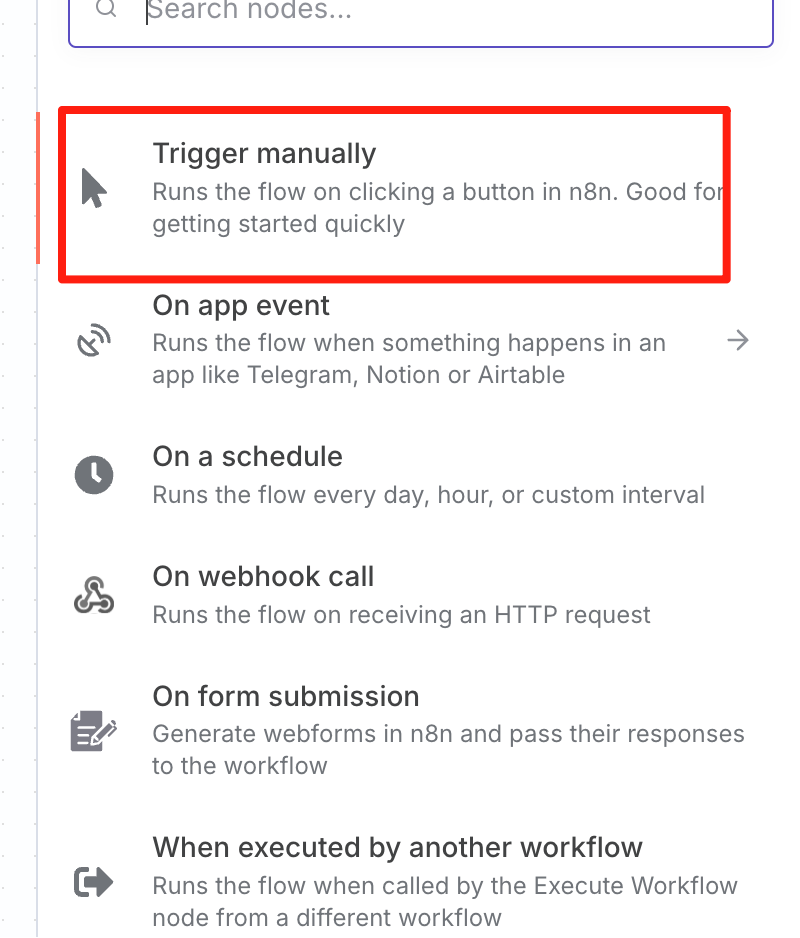Click the webhook icon
The width and height of the screenshot is (800, 938).
pyautogui.click(x=94, y=595)
